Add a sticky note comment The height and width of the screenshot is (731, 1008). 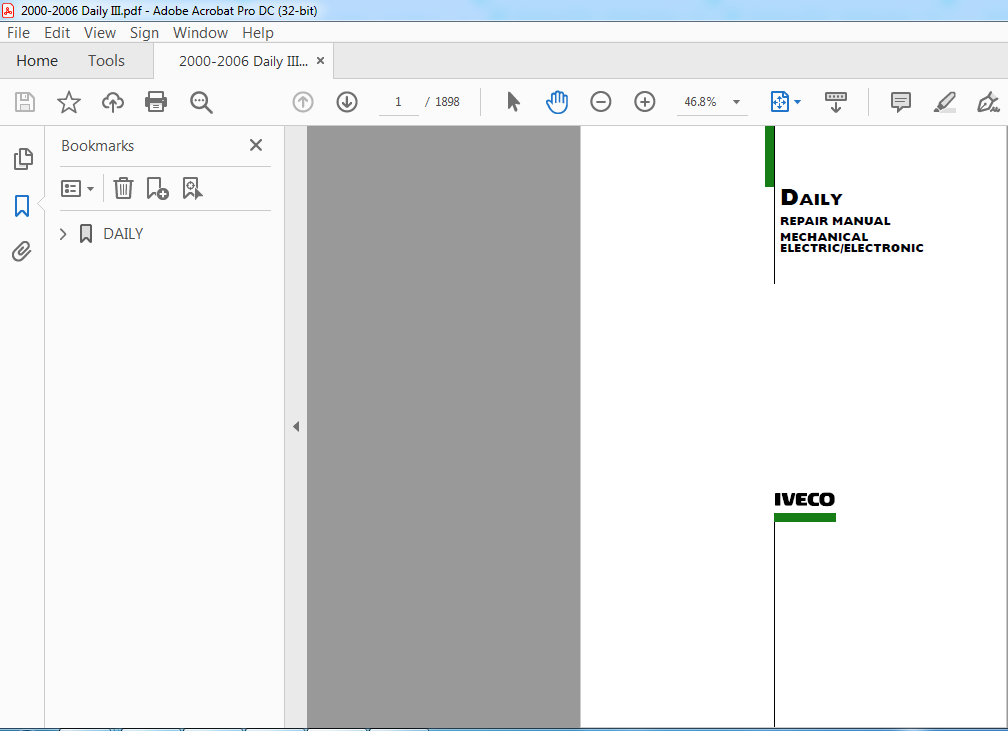[901, 102]
